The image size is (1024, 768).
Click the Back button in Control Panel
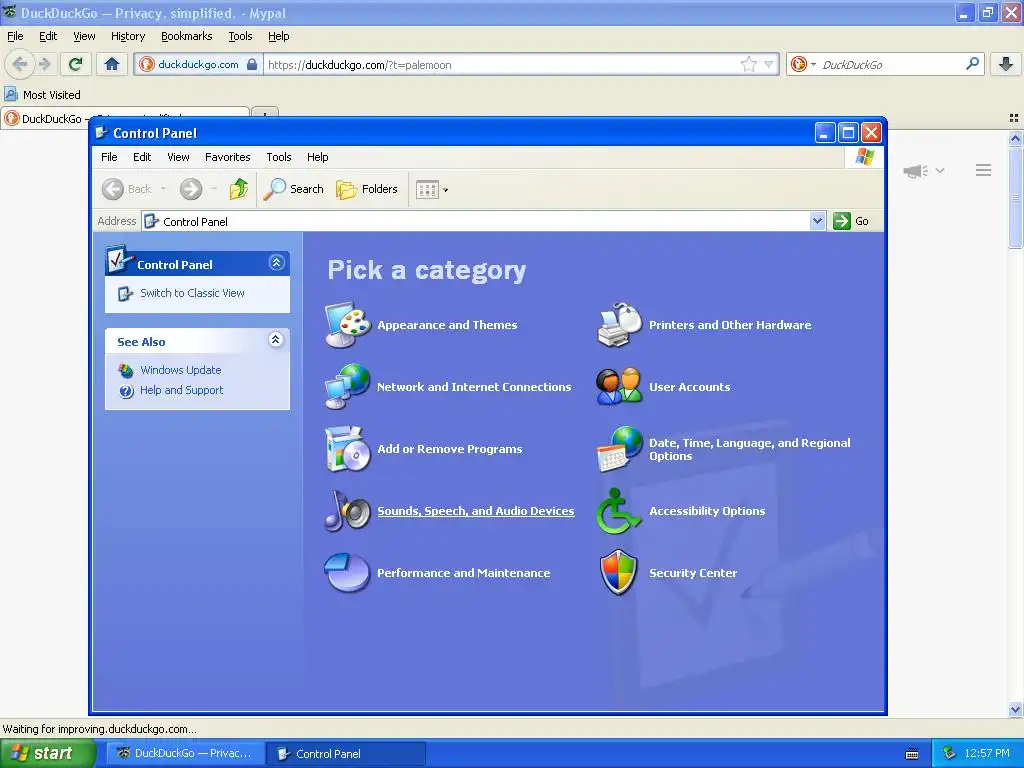click(127, 189)
